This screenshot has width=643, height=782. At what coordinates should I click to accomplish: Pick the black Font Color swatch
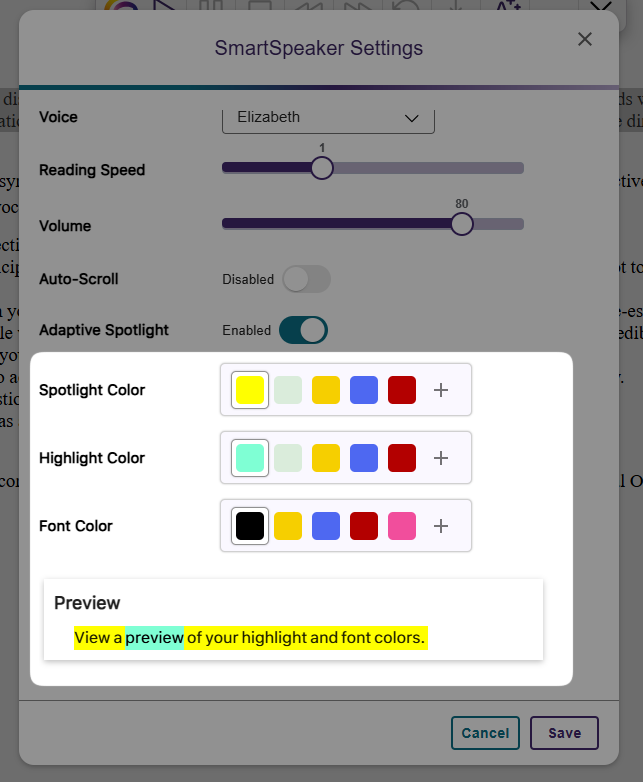tap(250, 526)
